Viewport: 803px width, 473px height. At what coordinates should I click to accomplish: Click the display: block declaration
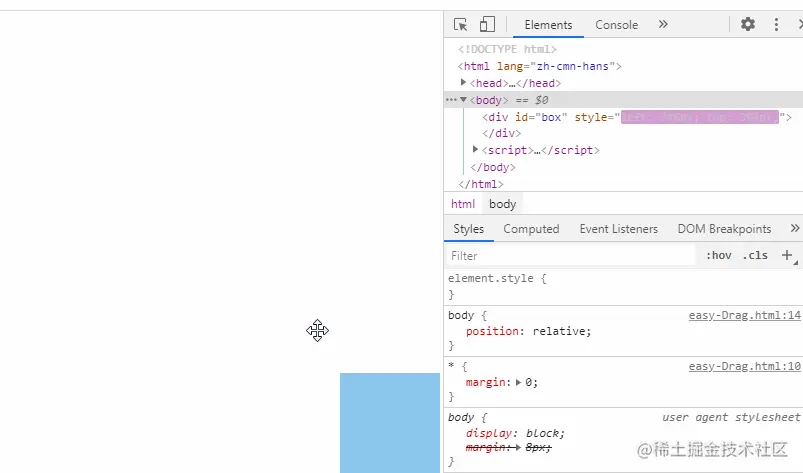click(515, 433)
